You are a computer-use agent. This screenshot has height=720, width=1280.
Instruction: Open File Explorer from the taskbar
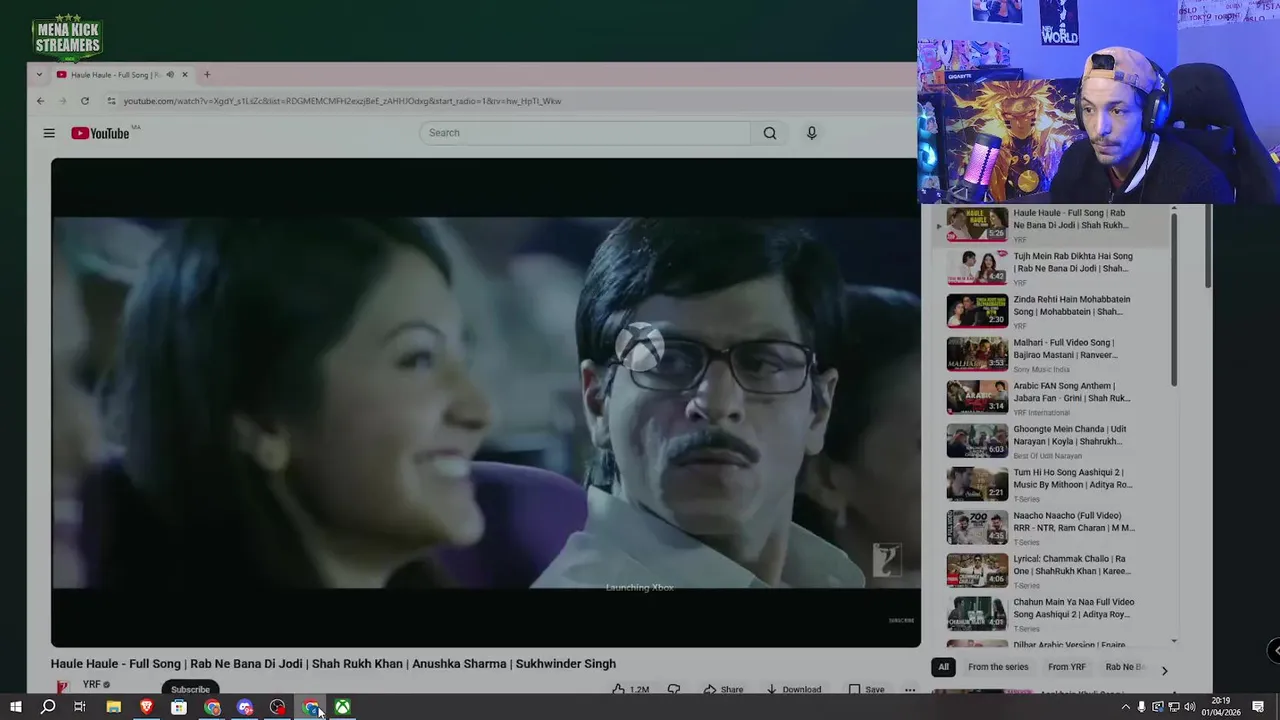(113, 707)
